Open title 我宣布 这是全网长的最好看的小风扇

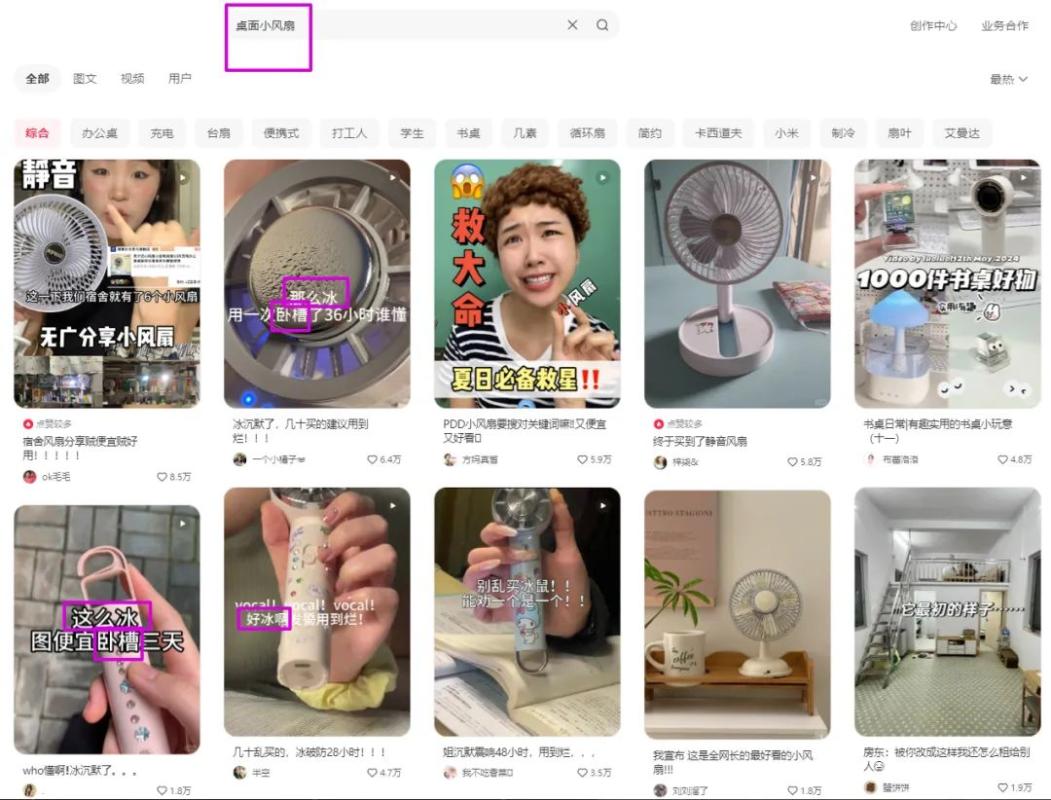click(x=733, y=762)
